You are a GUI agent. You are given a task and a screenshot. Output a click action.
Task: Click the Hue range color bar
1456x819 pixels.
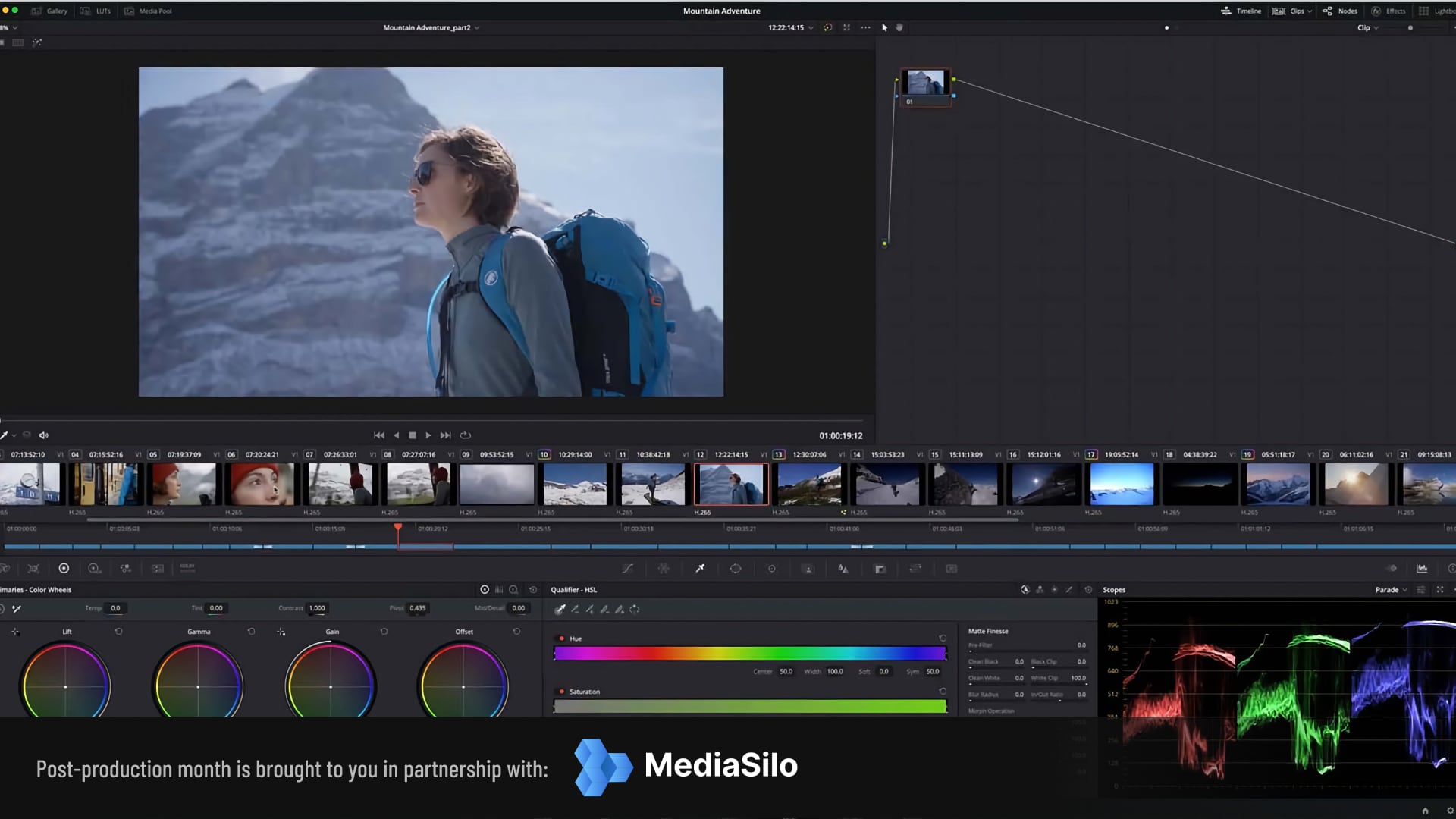[749, 654]
